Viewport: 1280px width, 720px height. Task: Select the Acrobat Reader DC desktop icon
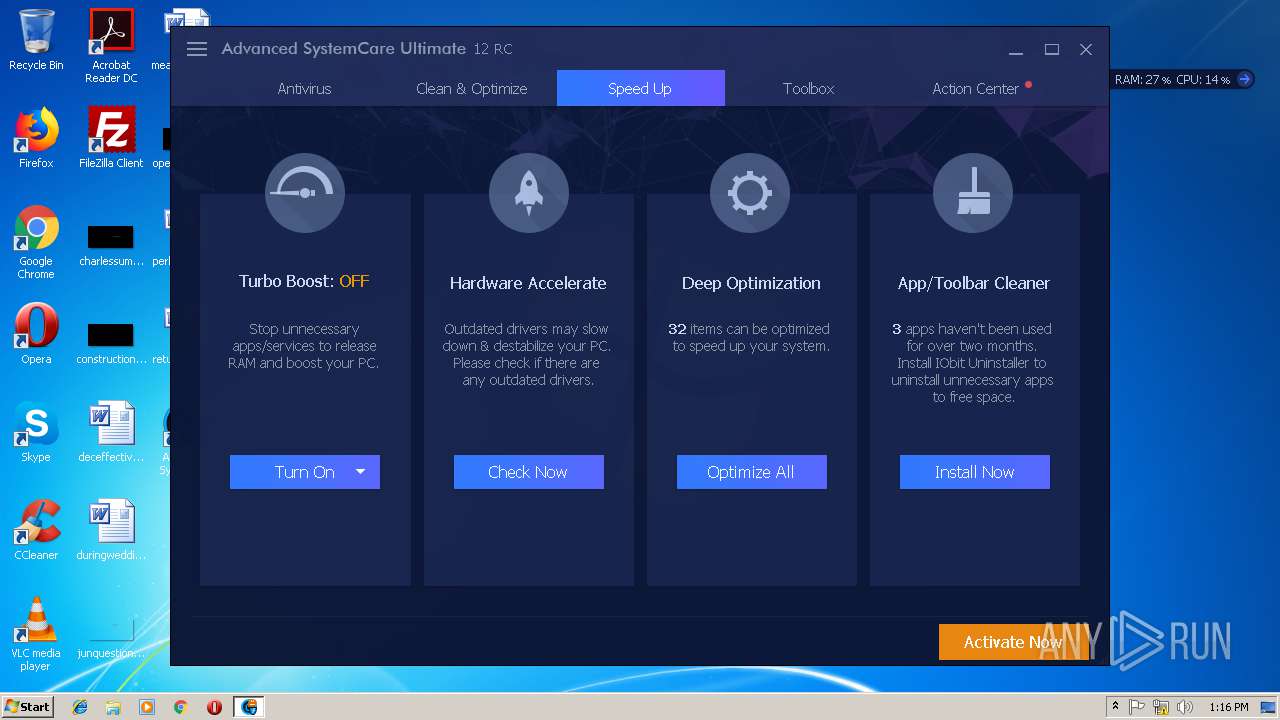[x=111, y=45]
